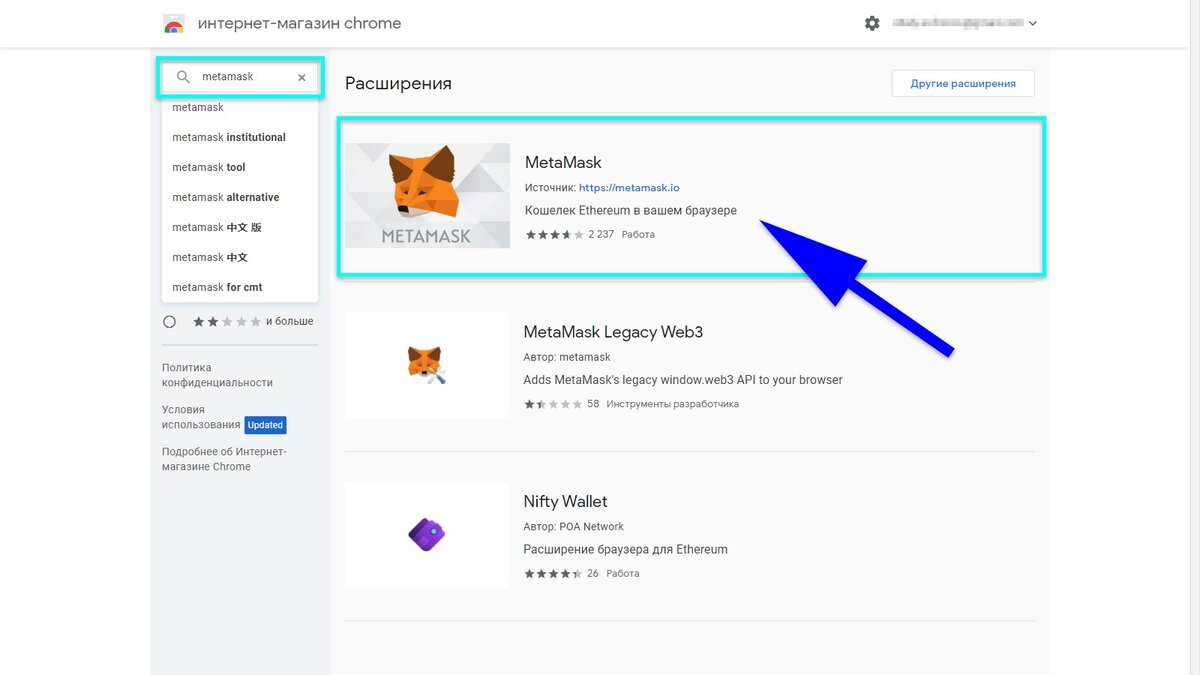This screenshot has width=1200, height=675.
Task: Click 'Adds MetaMask's legacy window.web3 API' description
Action: coord(683,380)
